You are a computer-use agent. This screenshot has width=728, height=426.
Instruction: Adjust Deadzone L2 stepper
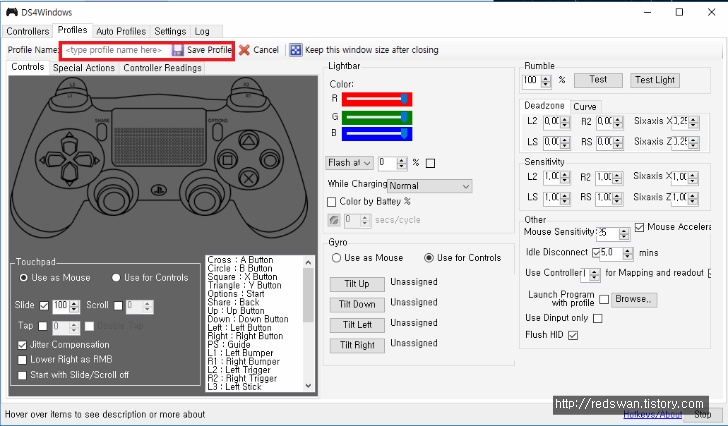(x=565, y=123)
